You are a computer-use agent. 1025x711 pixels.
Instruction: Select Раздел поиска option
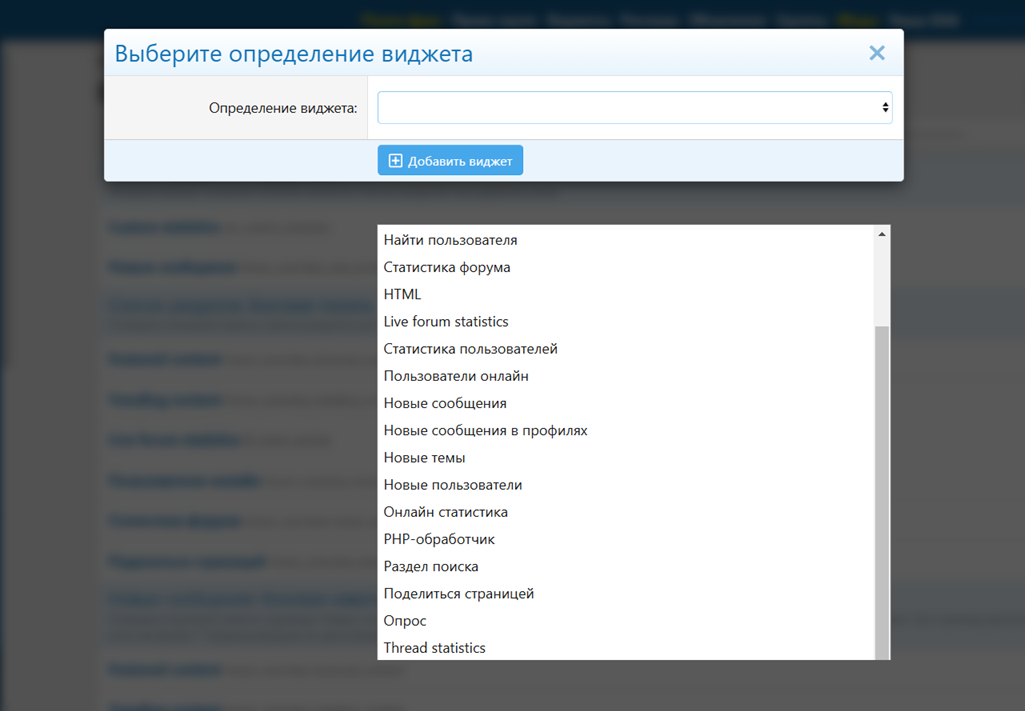pyautogui.click(x=431, y=566)
